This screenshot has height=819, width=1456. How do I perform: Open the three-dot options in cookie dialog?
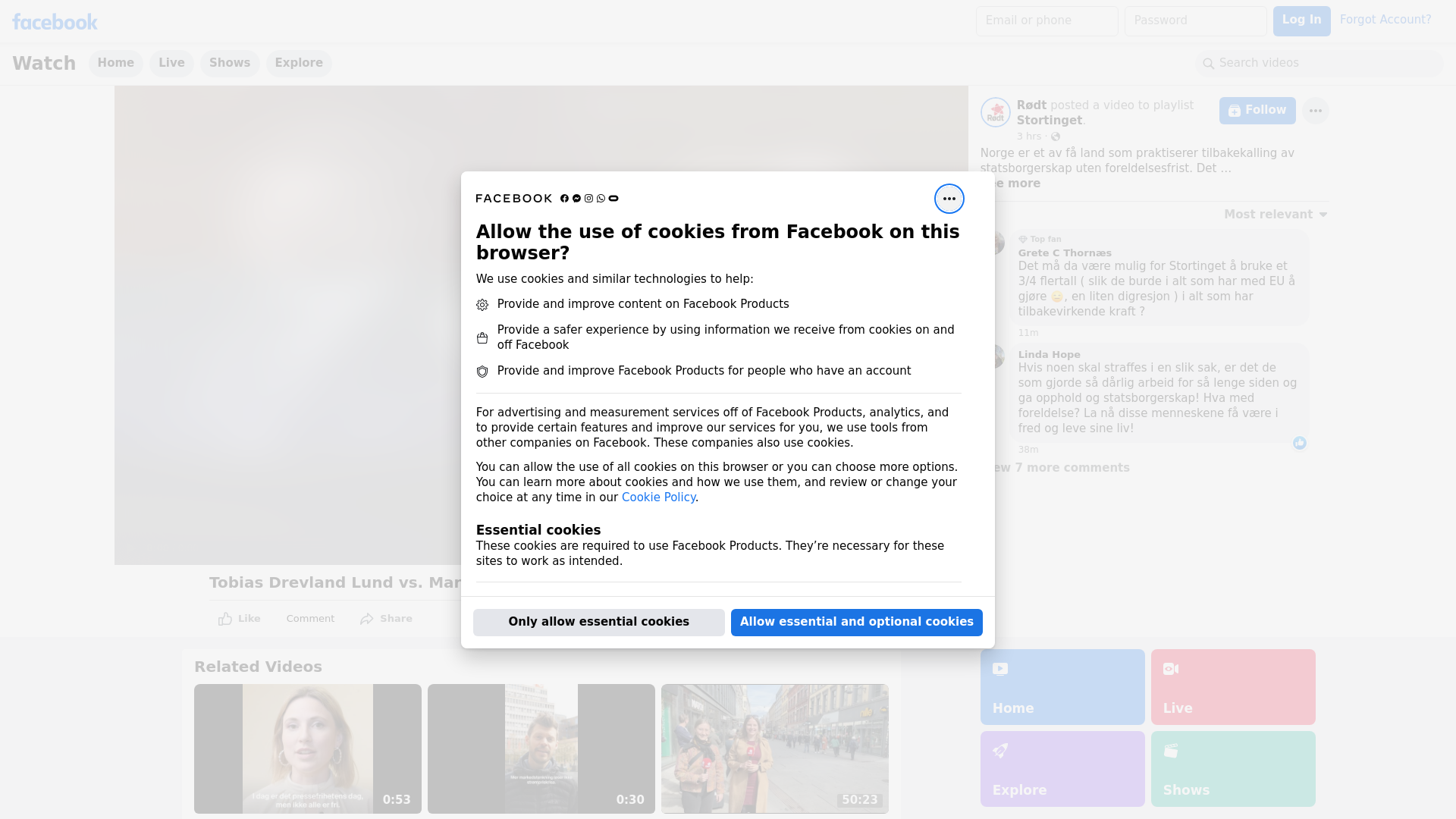coord(949,199)
